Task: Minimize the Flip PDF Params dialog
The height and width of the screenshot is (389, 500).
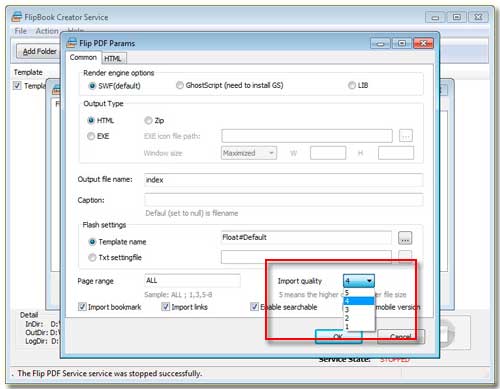Action: (380, 43)
